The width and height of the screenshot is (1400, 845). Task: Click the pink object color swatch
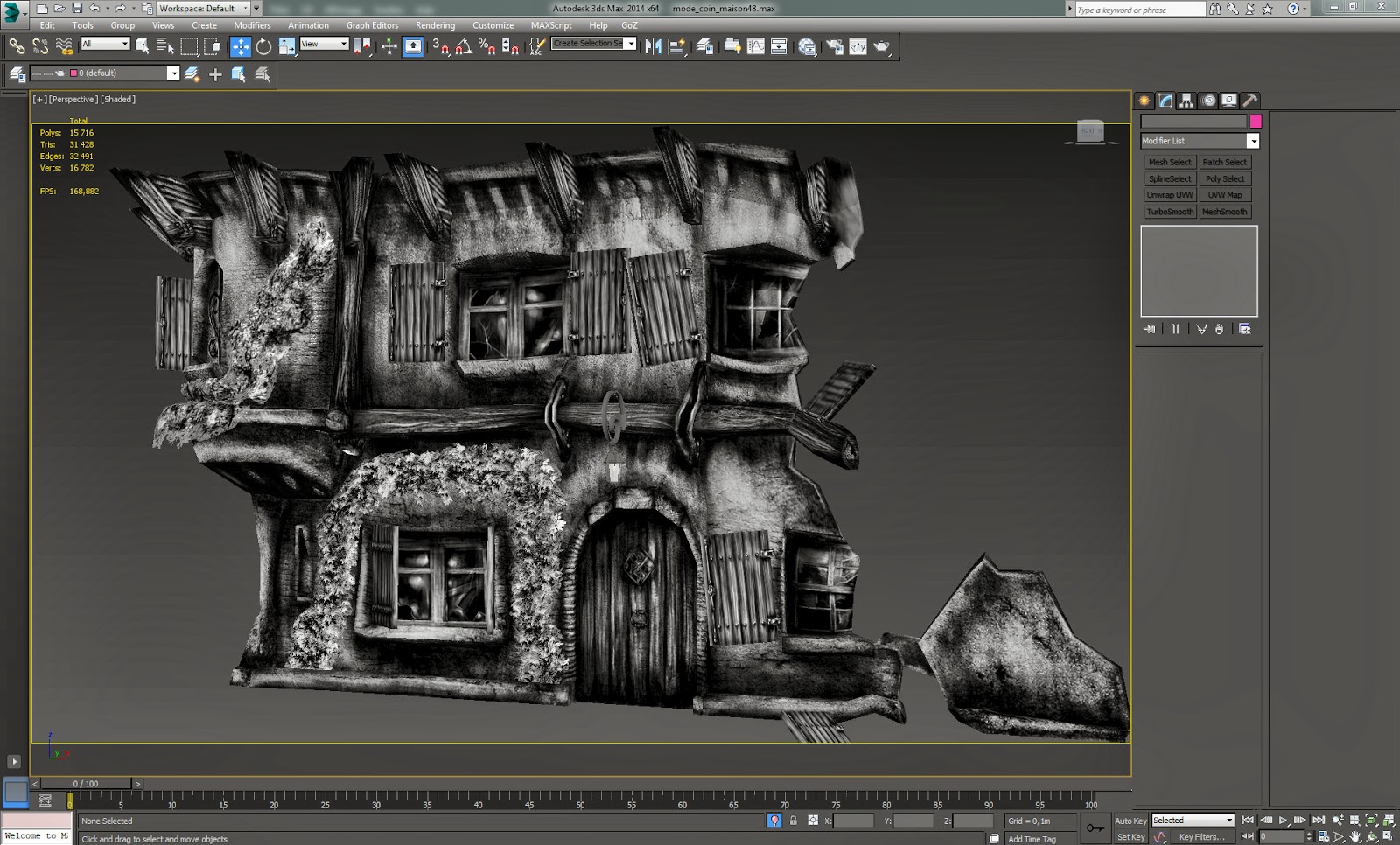point(1256,122)
